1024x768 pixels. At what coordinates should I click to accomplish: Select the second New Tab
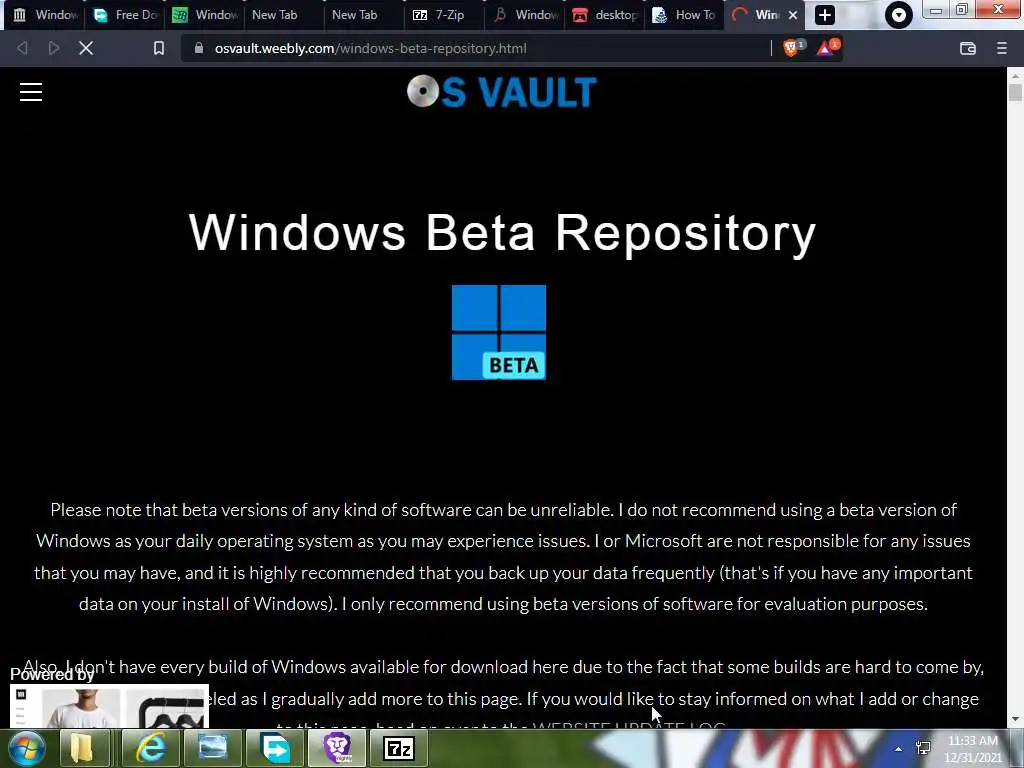pos(364,15)
